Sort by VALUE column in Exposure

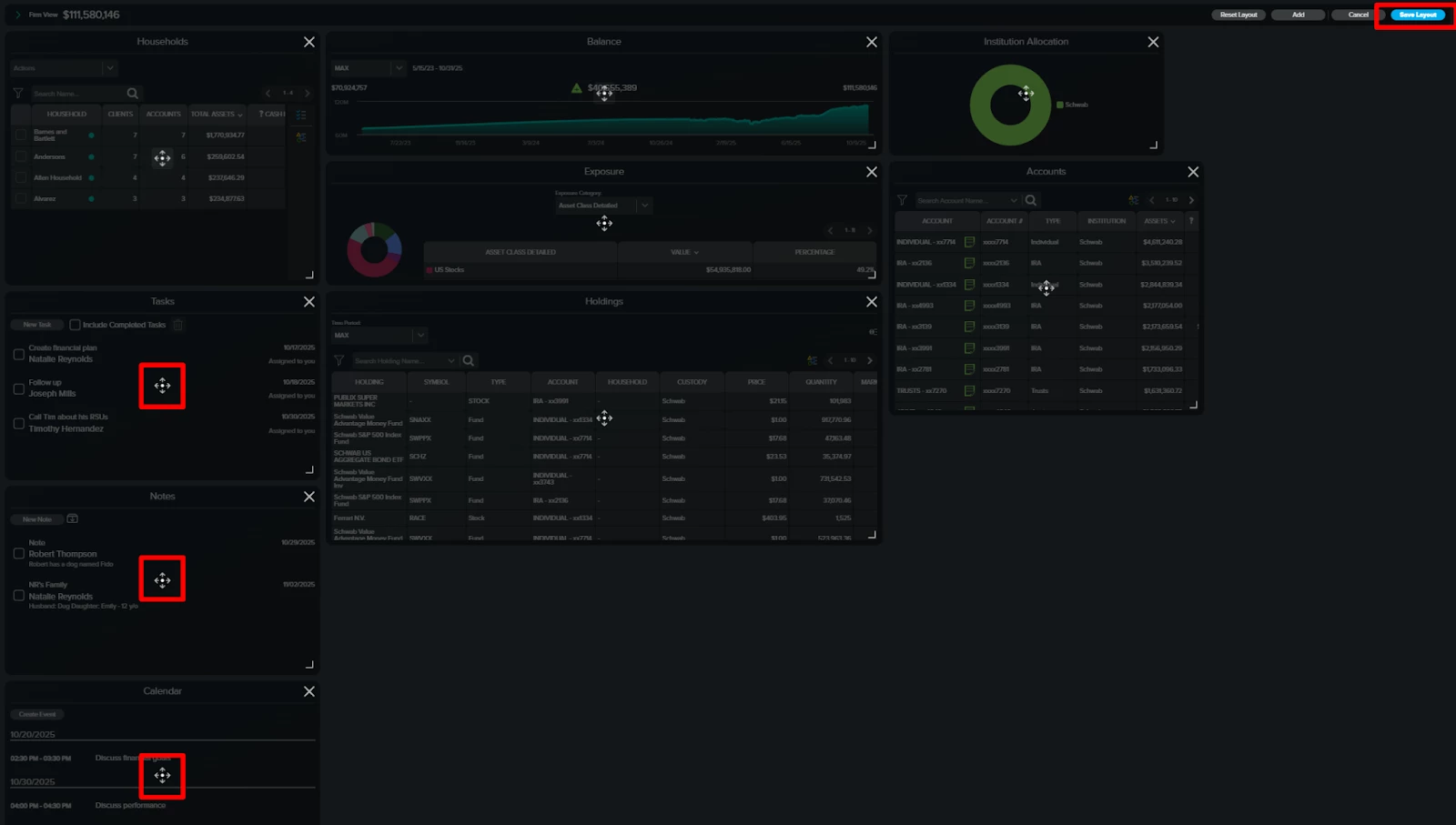tap(684, 252)
